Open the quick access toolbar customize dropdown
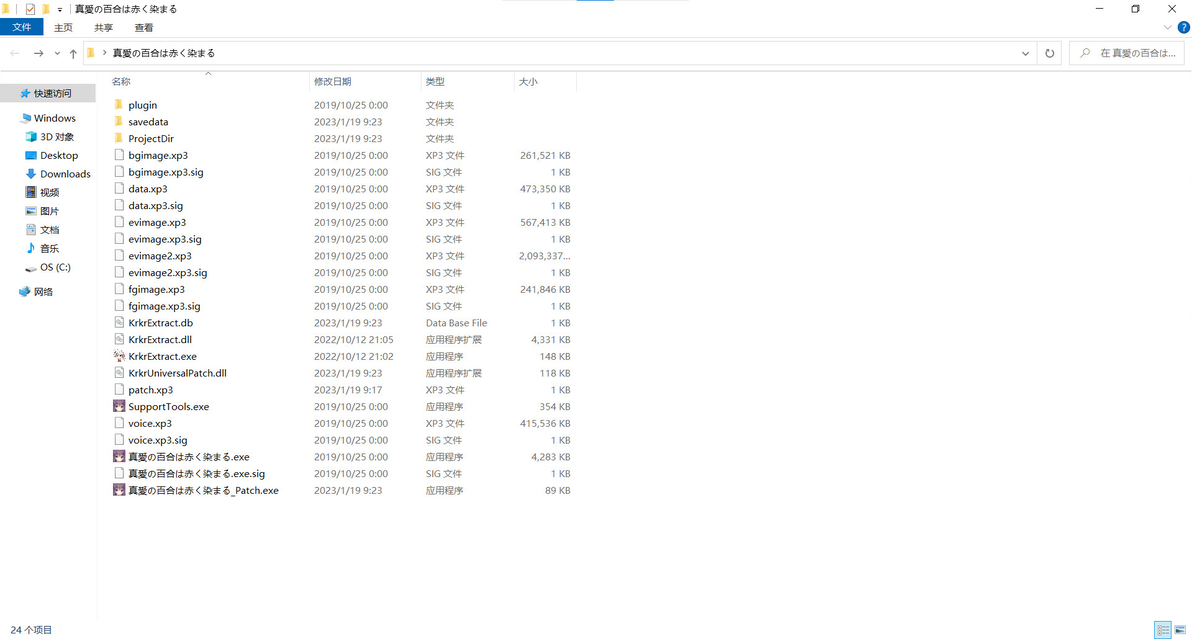The width and height of the screenshot is (1192, 639). tap(60, 9)
